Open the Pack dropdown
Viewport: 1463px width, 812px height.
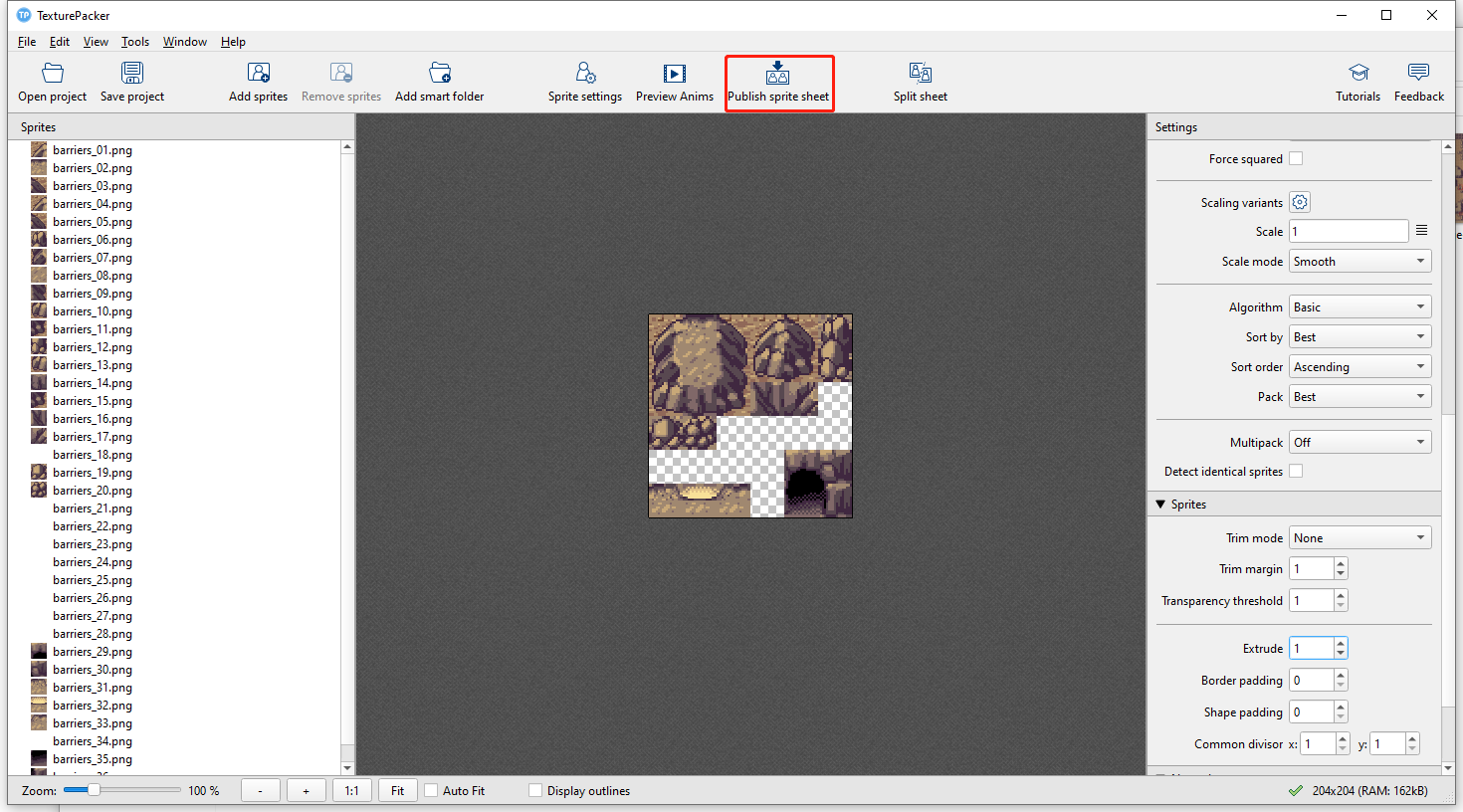coord(1360,396)
